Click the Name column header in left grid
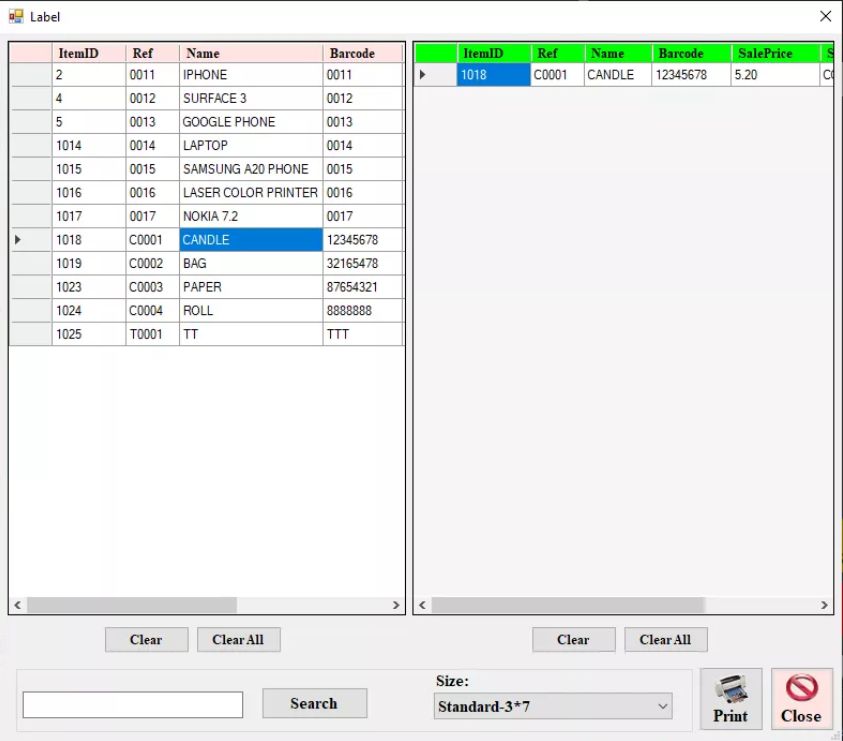 click(x=250, y=53)
